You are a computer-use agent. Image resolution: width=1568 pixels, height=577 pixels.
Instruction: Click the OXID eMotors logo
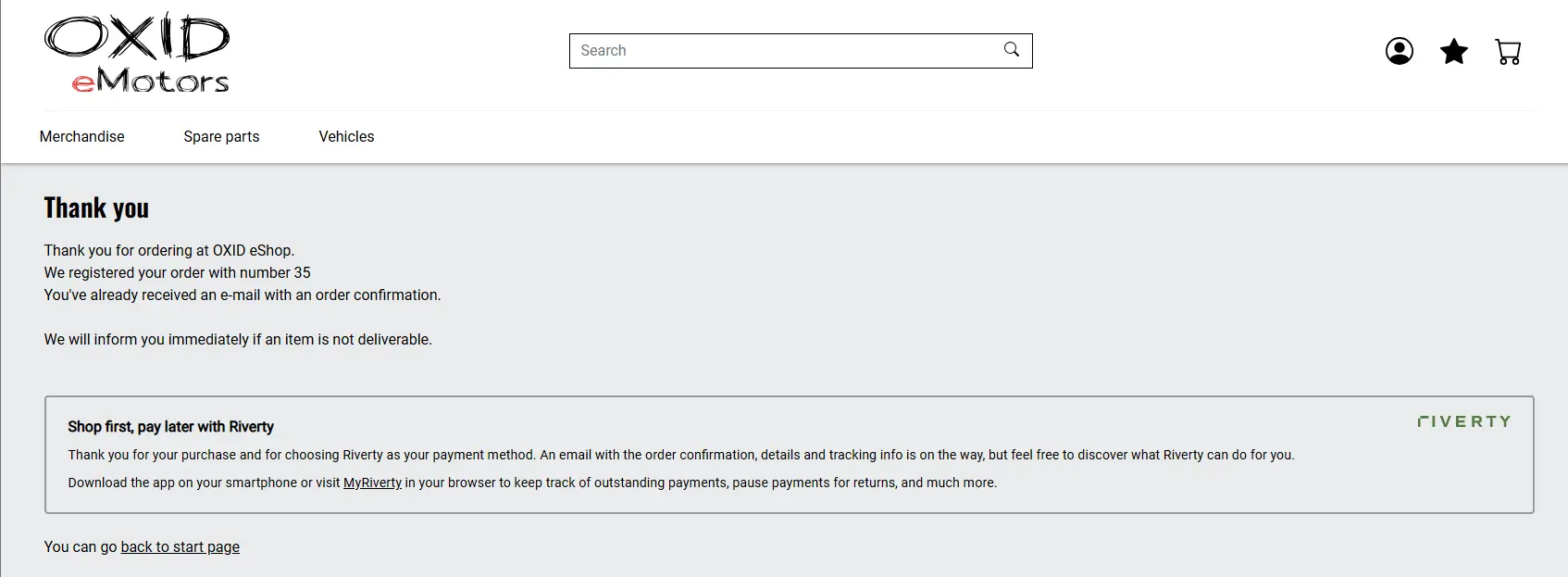[x=137, y=53]
